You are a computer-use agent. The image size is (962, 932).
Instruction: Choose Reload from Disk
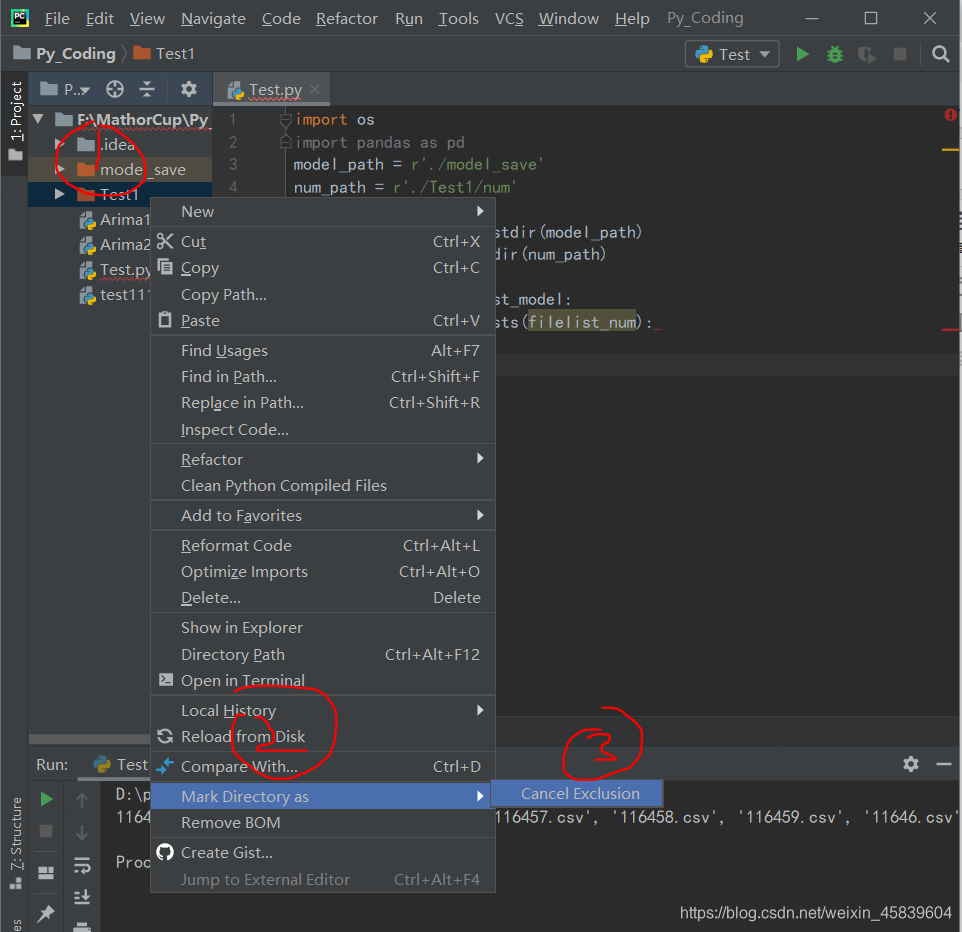pyautogui.click(x=323, y=736)
